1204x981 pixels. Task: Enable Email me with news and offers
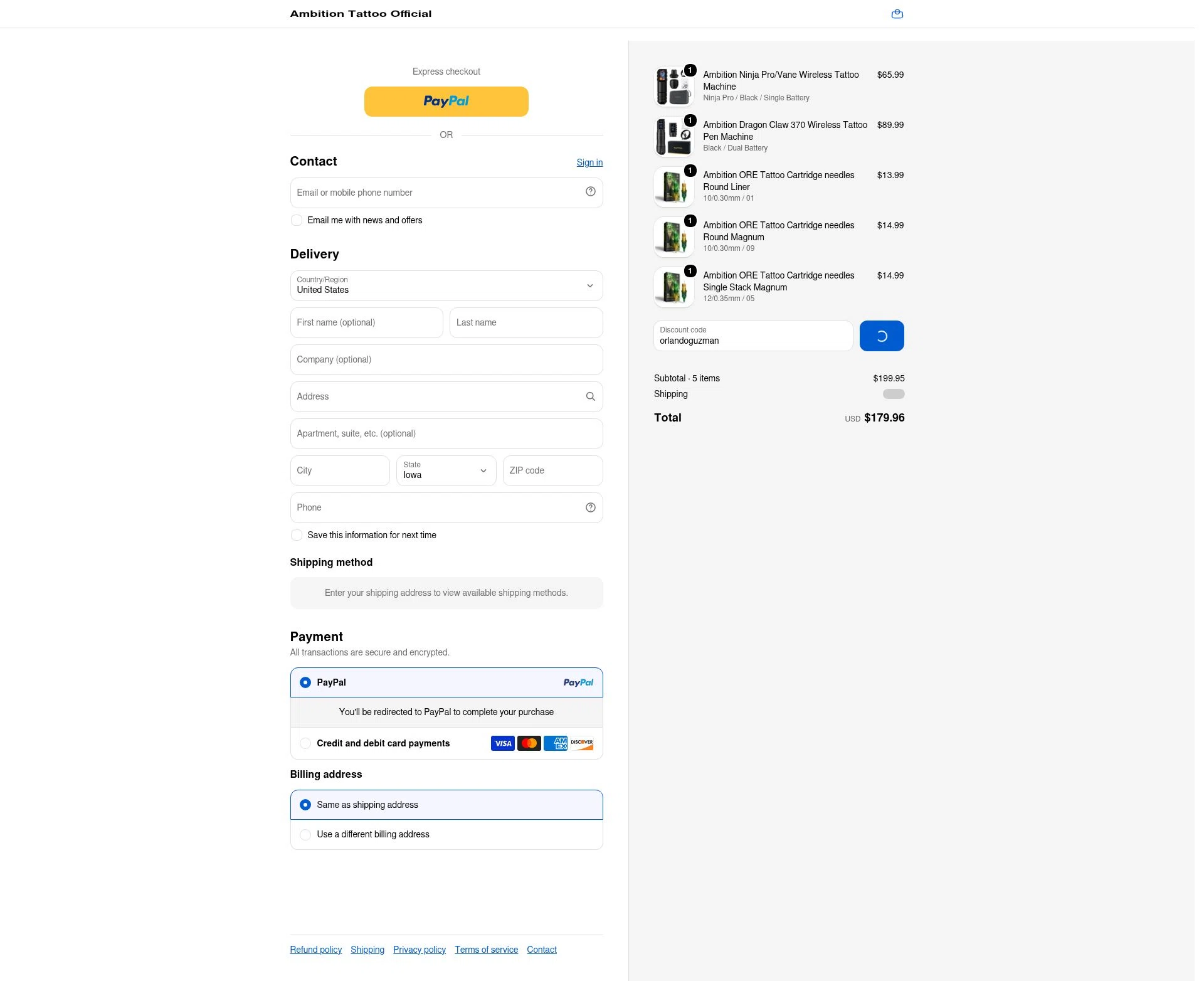coord(297,220)
